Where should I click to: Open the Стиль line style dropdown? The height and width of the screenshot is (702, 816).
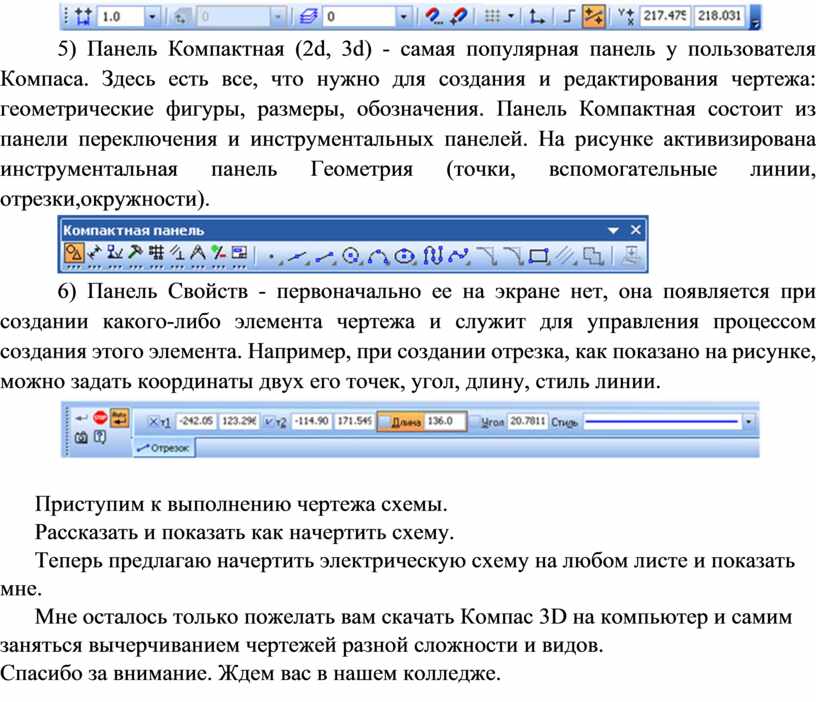pyautogui.click(x=750, y=422)
